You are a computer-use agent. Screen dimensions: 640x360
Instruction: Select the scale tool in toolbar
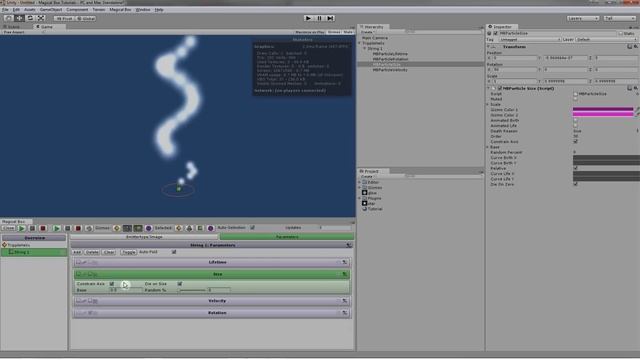[x=41, y=18]
